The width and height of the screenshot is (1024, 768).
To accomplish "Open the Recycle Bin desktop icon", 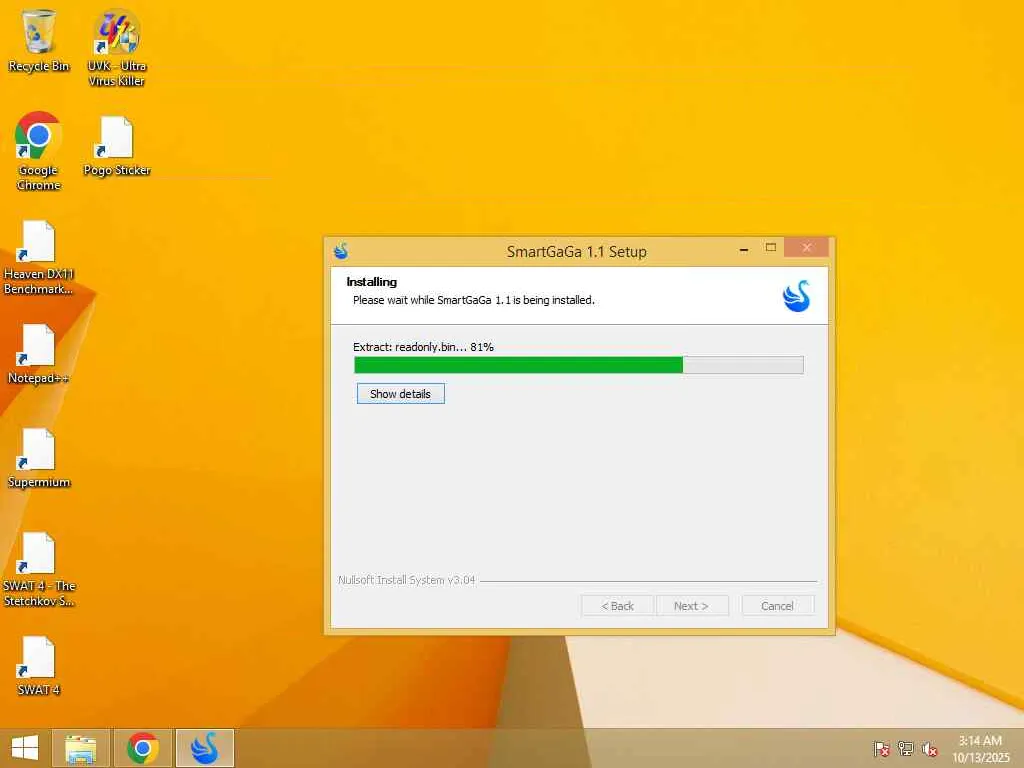I will coord(39,40).
